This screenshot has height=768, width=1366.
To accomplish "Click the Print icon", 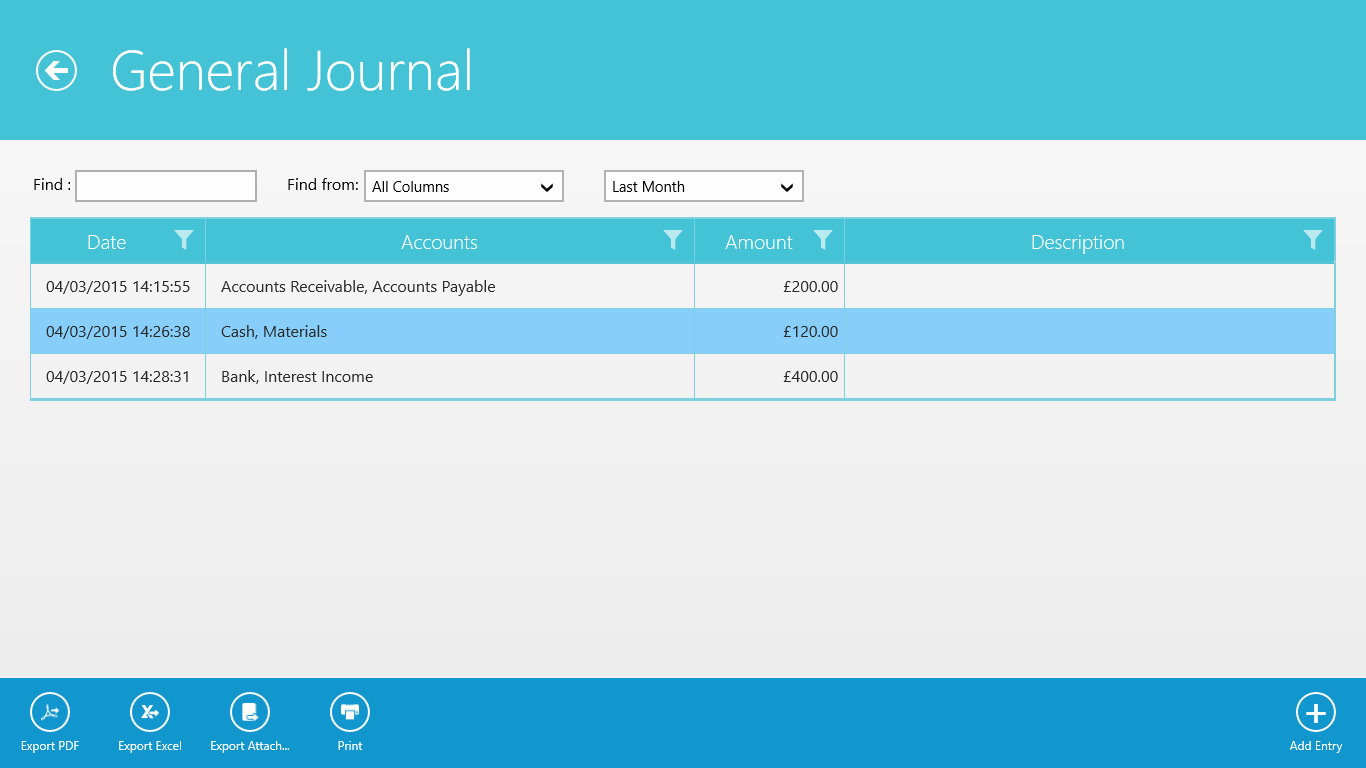I will click(x=350, y=712).
